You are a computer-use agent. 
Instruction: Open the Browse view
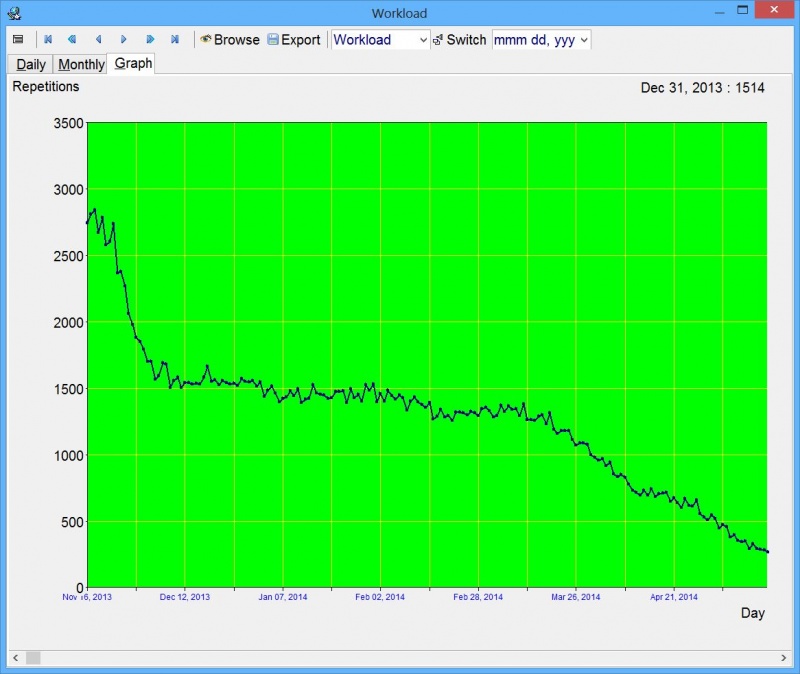(x=230, y=40)
